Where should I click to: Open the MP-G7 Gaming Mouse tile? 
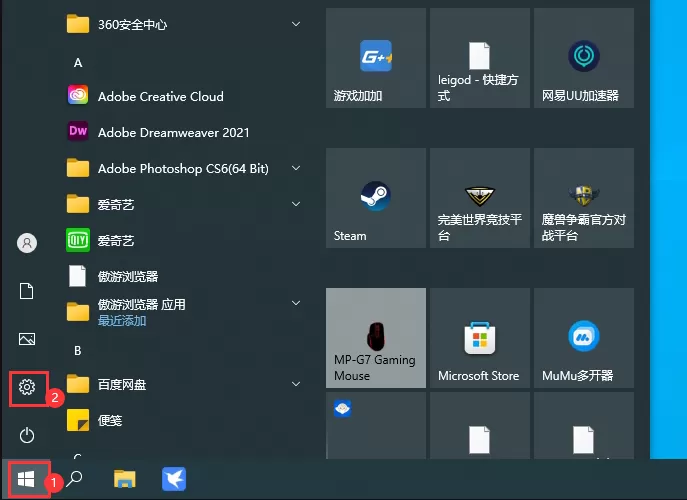click(x=376, y=338)
